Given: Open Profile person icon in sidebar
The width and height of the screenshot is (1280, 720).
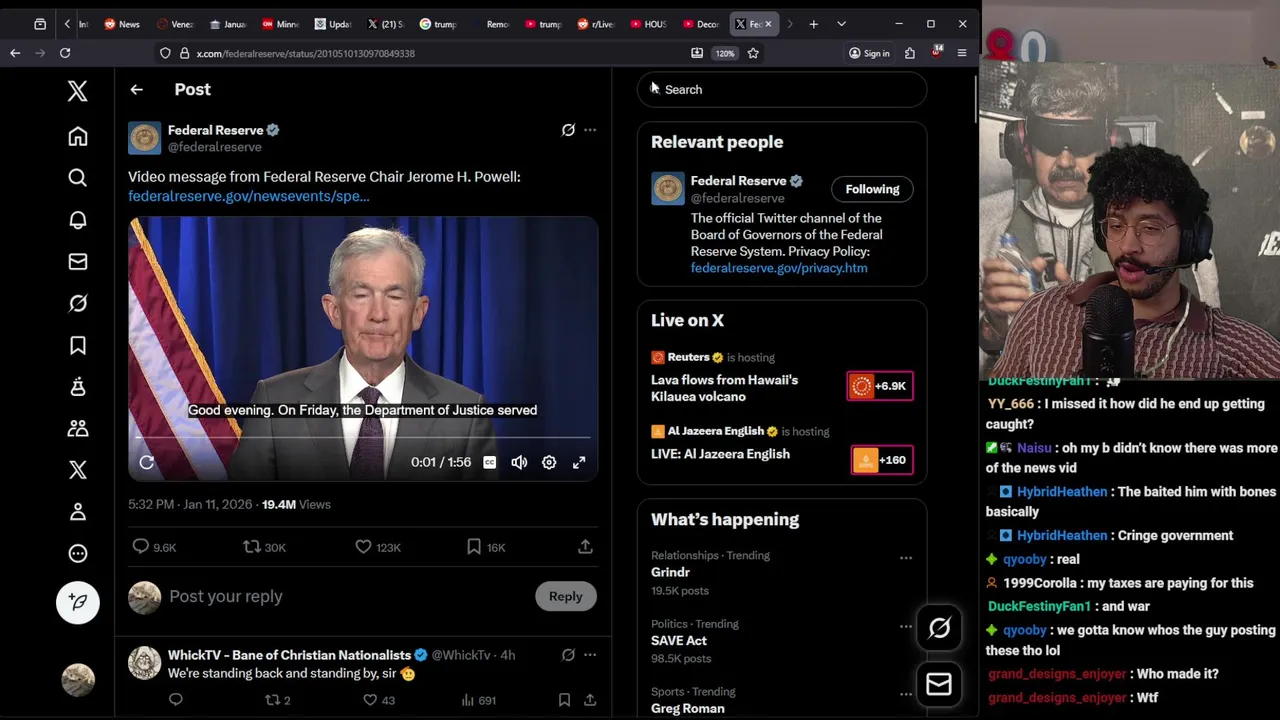Looking at the screenshot, I should pos(77,512).
